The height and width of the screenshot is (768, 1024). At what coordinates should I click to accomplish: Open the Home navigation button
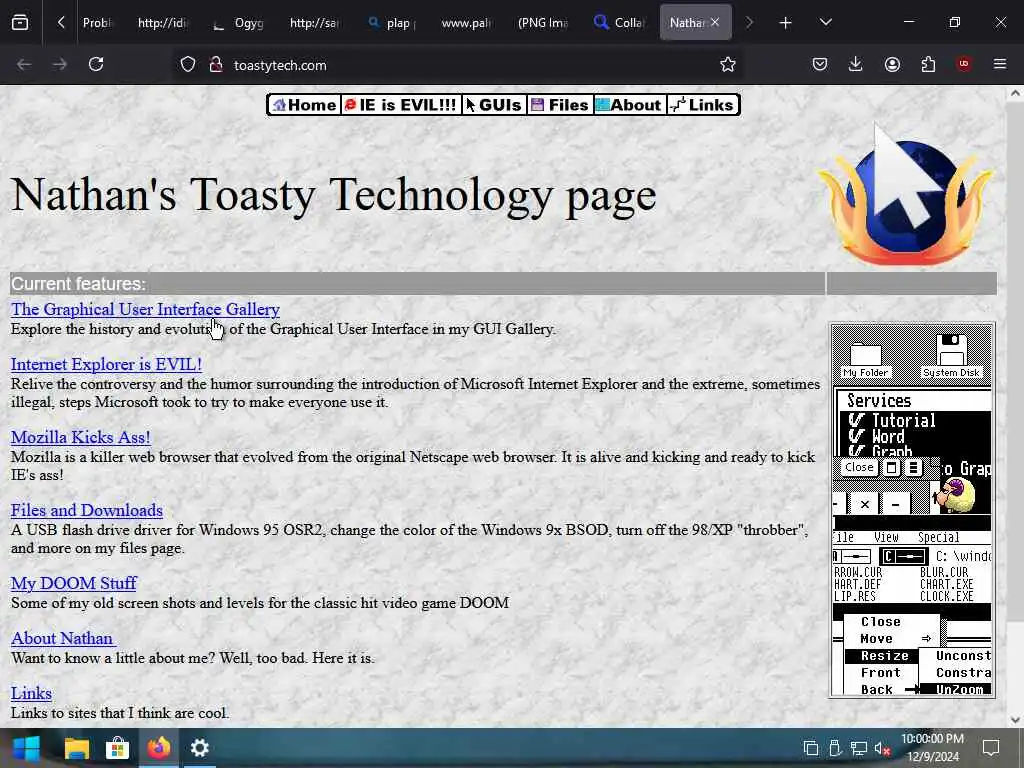304,105
